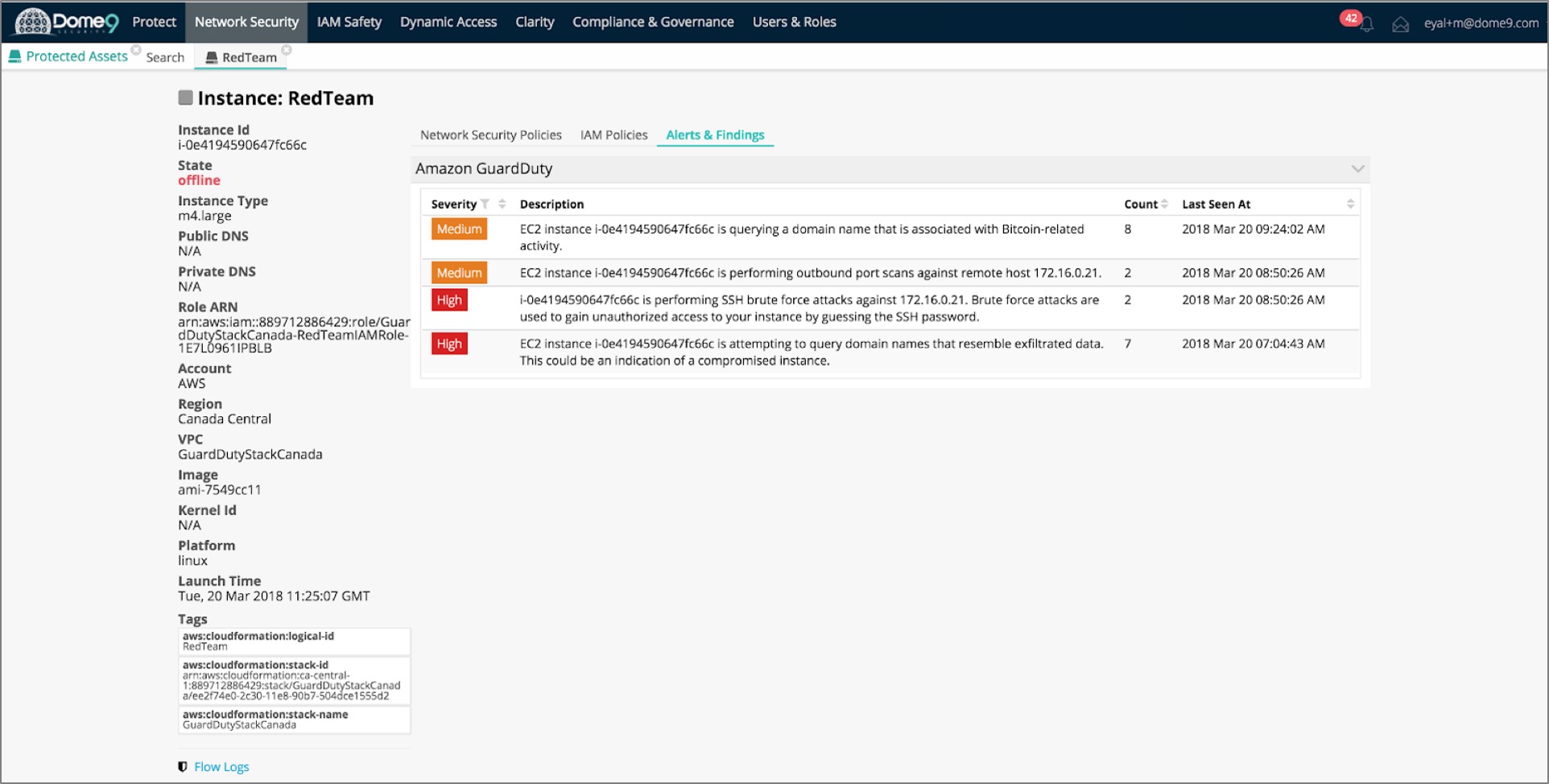Select the RedTeam tab
This screenshot has height=784, width=1549.
241,57
